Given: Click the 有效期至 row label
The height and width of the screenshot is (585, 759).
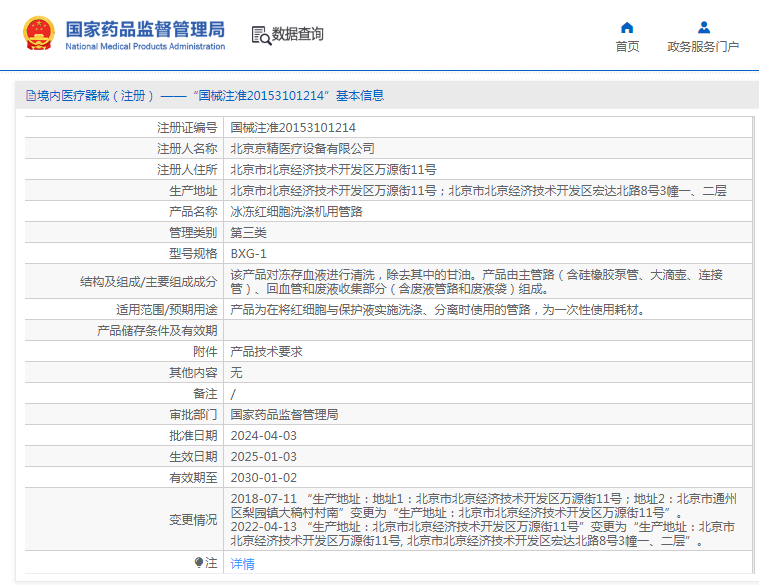Looking at the screenshot, I should (x=193, y=478).
